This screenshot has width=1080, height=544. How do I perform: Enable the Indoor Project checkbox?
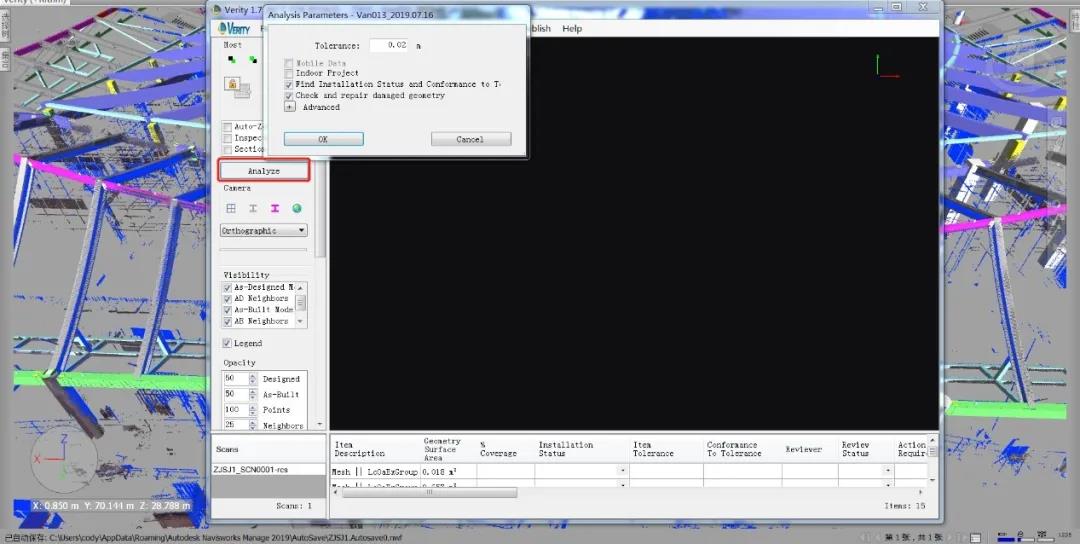289,73
